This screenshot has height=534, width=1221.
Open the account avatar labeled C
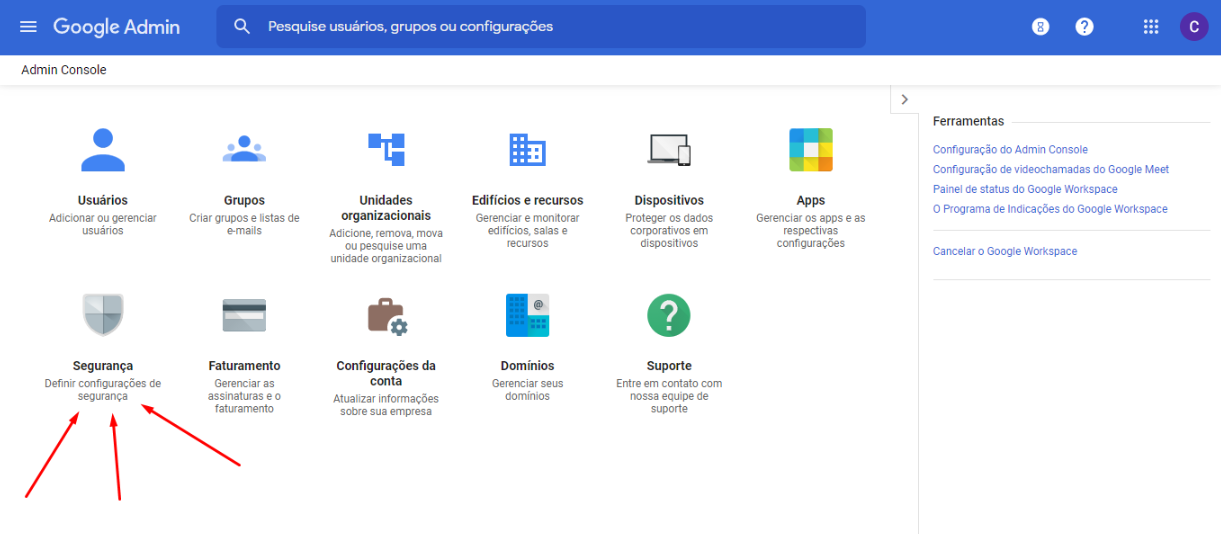[1194, 27]
